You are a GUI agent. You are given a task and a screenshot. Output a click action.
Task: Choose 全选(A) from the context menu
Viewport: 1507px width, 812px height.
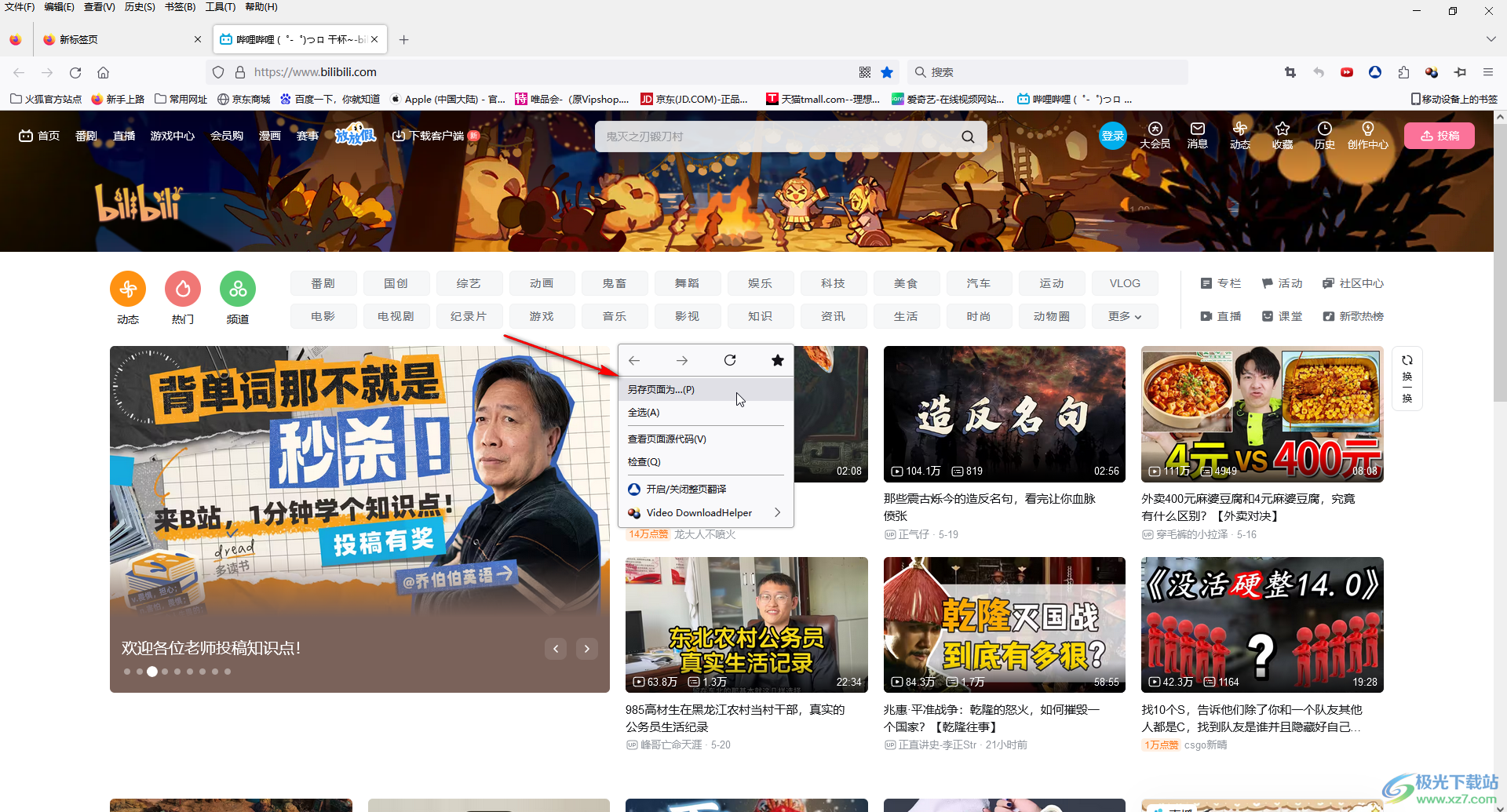pyautogui.click(x=706, y=412)
